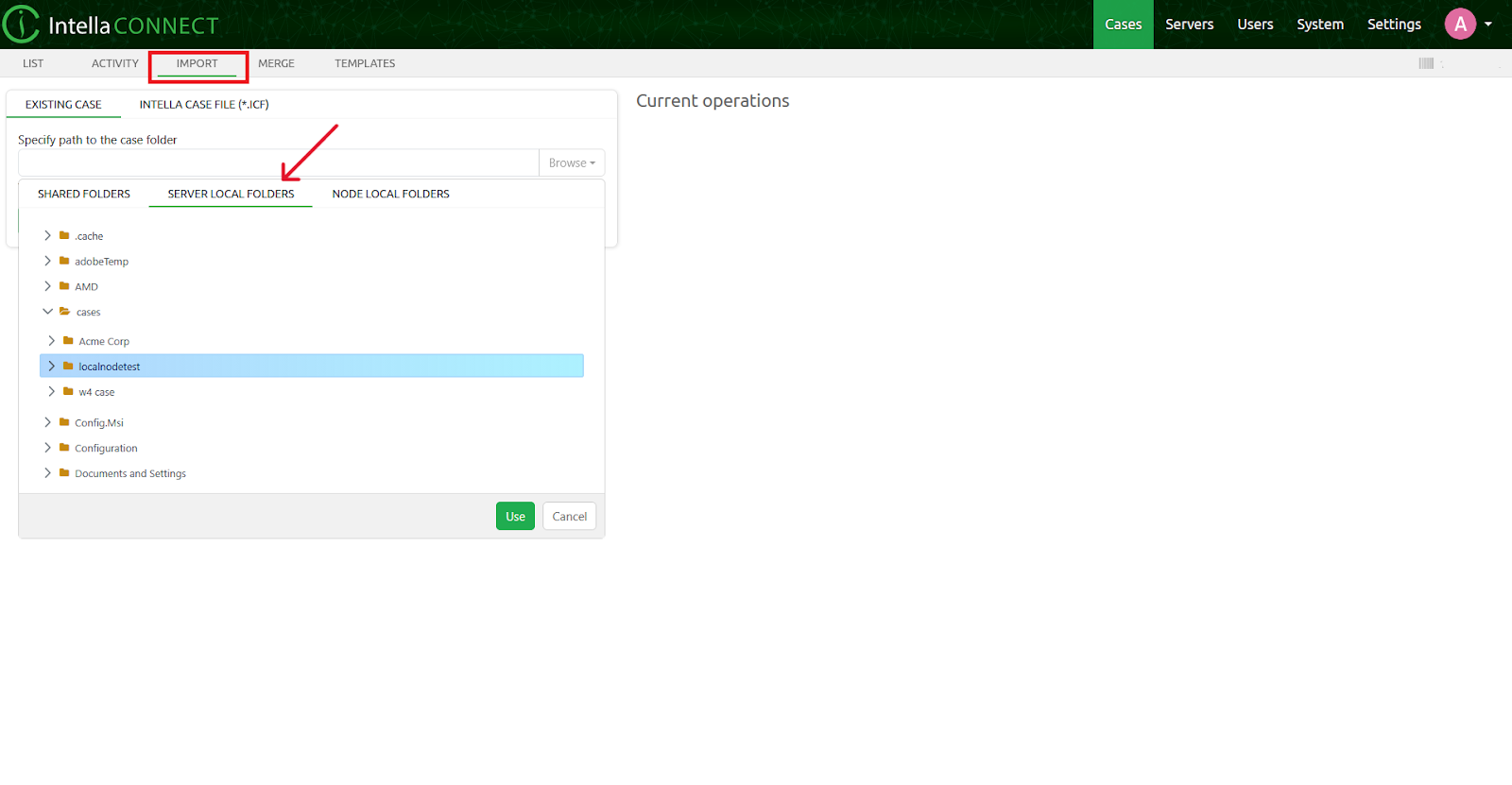Screen dimensions: 1512x785
Task: Click the Config.Msi folder icon
Action: (x=64, y=422)
